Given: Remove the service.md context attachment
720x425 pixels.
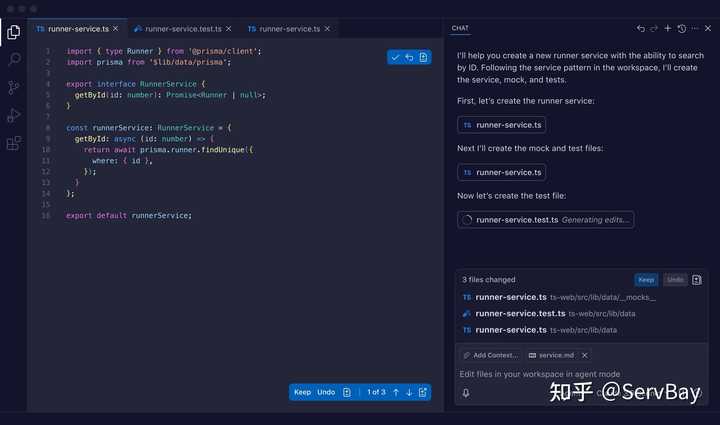Looking at the screenshot, I should coord(585,355).
